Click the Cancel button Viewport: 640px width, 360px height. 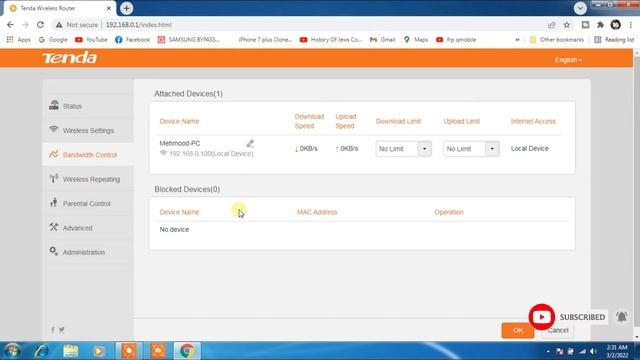tap(558, 330)
